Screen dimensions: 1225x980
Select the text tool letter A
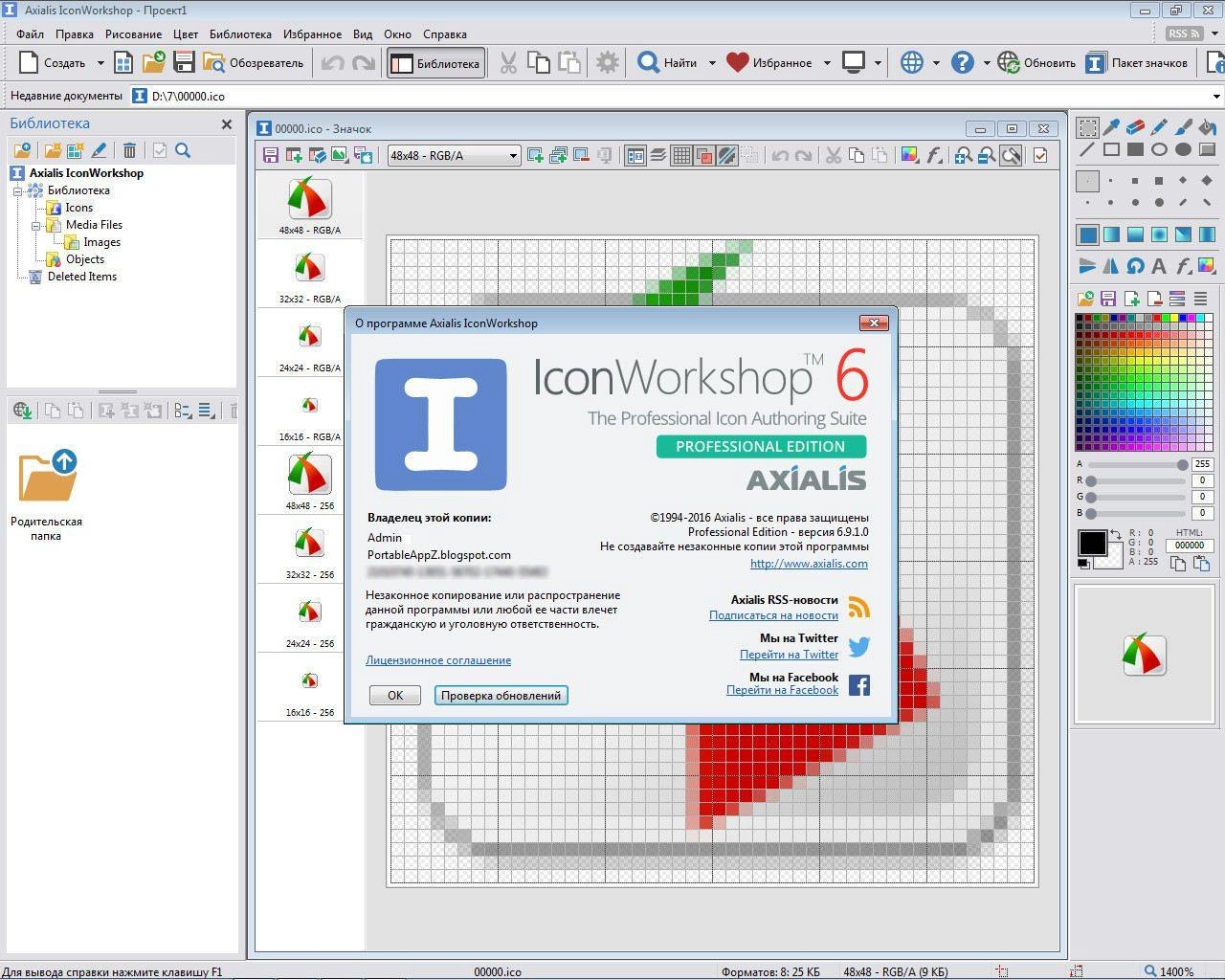1159,266
